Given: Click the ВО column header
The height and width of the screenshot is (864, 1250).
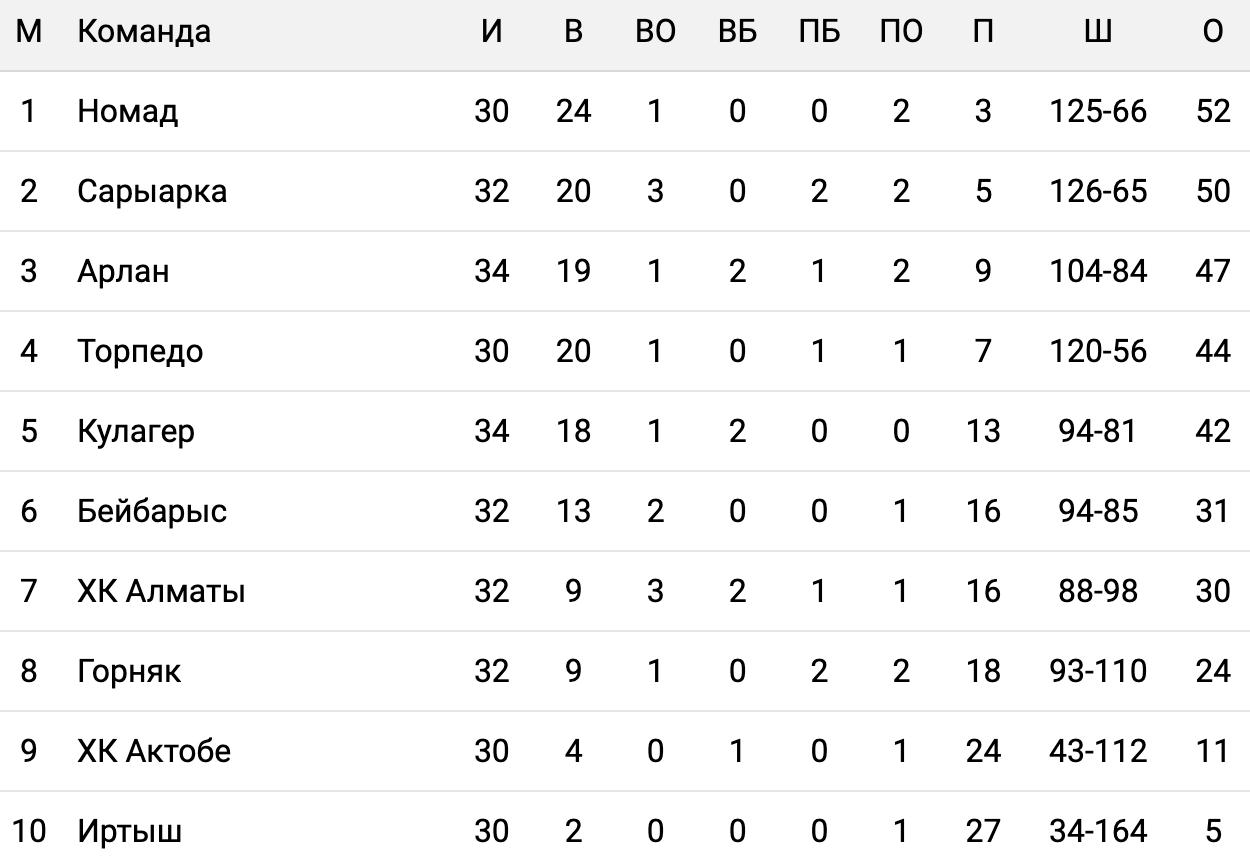Looking at the screenshot, I should (x=655, y=31).
